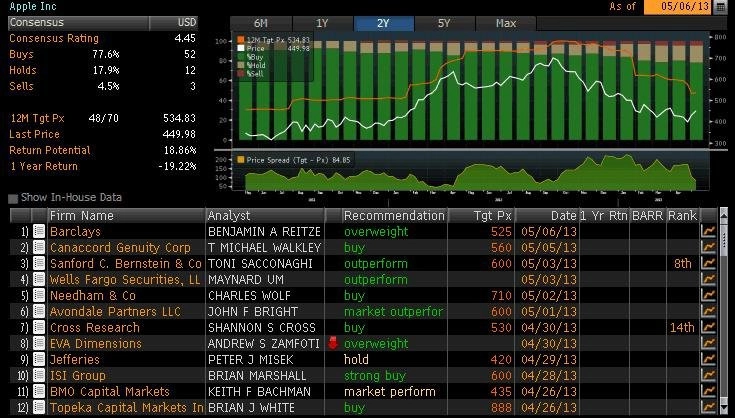
Task: Show chart icon for Canaccord Genuity row
Action: 708,247
